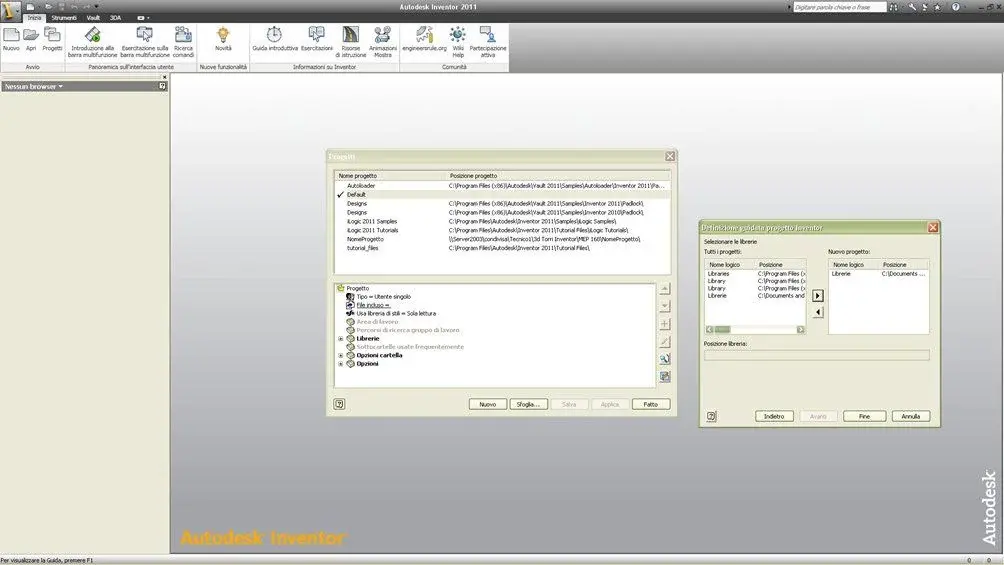Move item up arrow in Progetti dialog
This screenshot has height=565, width=1004.
[x=665, y=289]
